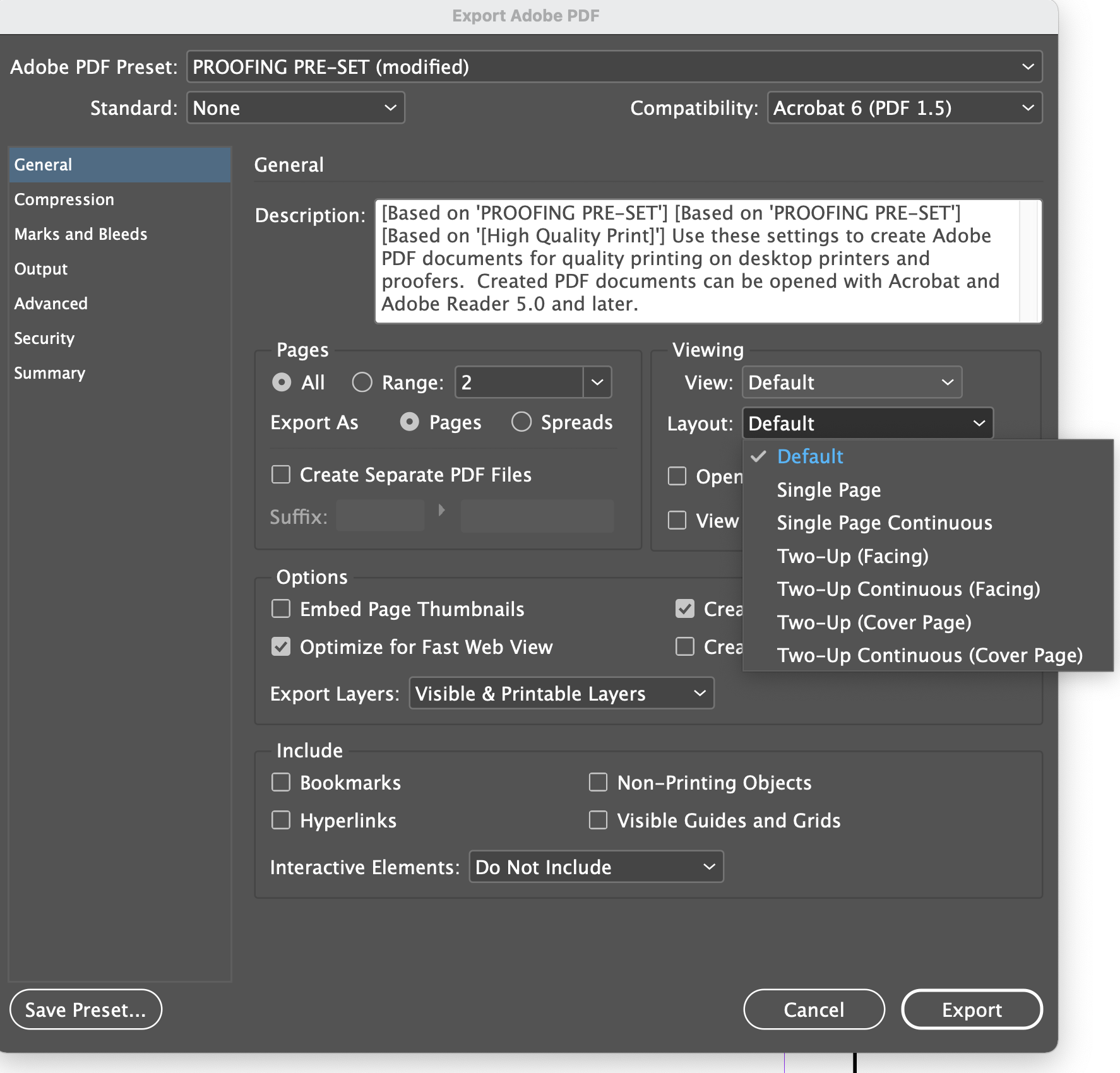Disable Optimize for Fast Web View
Image resolution: width=1120 pixels, height=1073 pixels.
click(281, 646)
